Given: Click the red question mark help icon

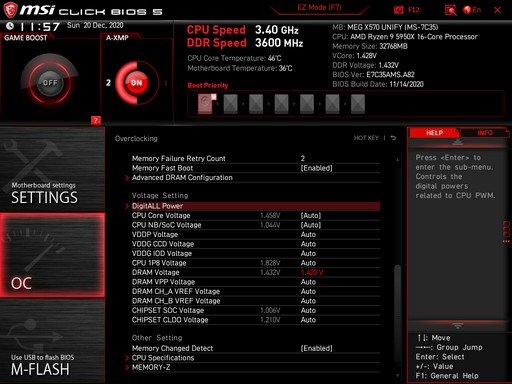Looking at the screenshot, I should tap(96, 120).
